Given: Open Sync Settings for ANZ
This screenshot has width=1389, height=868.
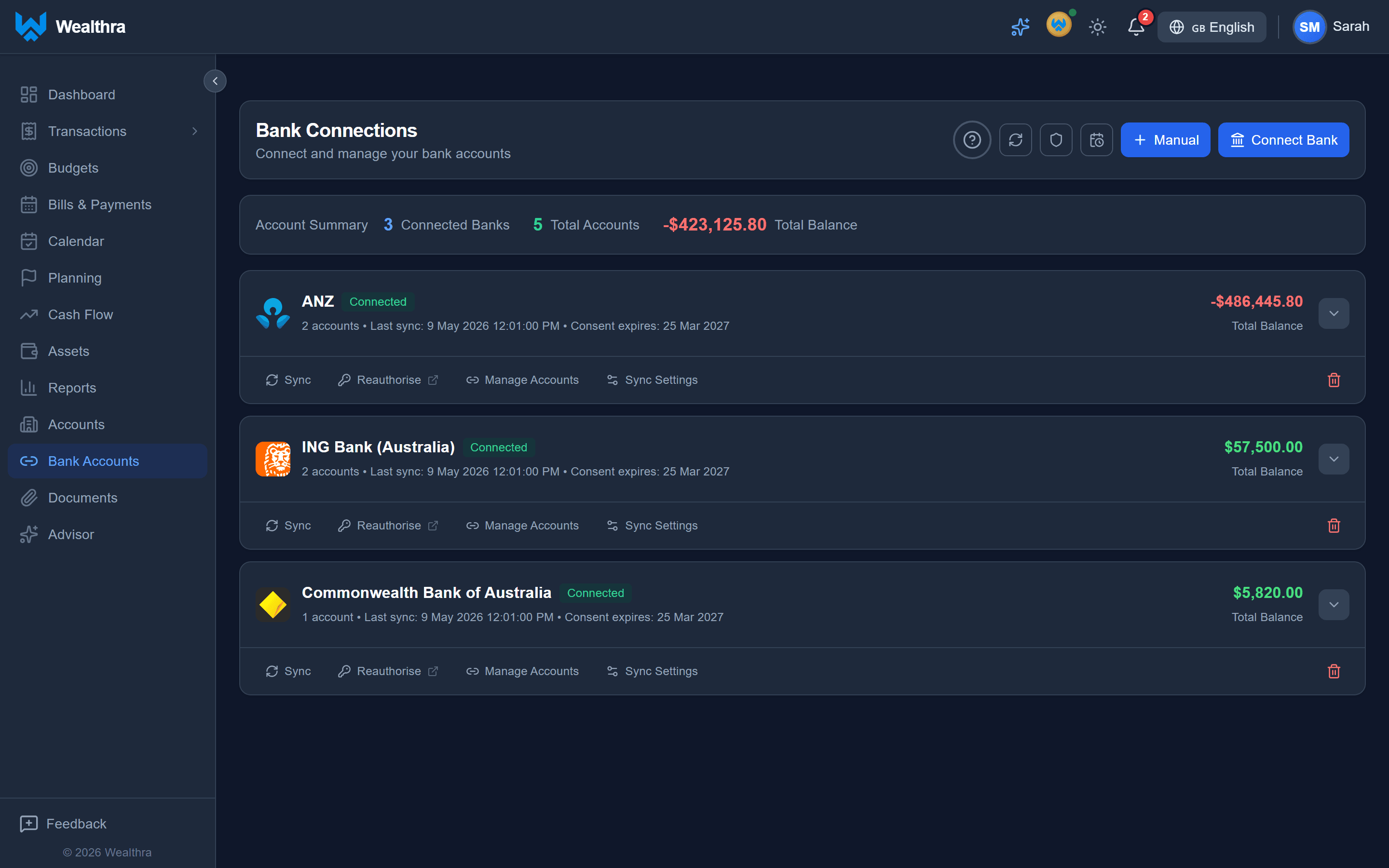Looking at the screenshot, I should [x=653, y=380].
